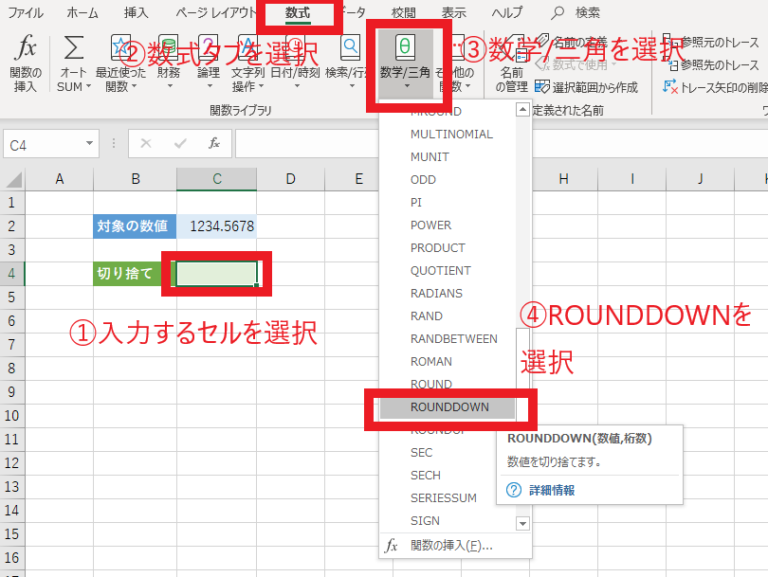Open the ファイル tab
Screen dimensions: 768x577
(25, 13)
